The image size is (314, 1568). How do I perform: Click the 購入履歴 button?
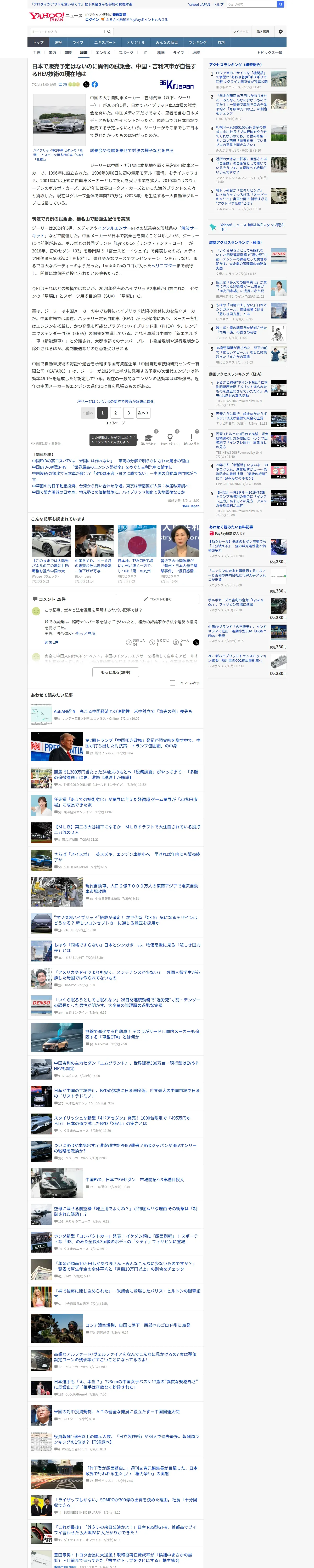263,32
